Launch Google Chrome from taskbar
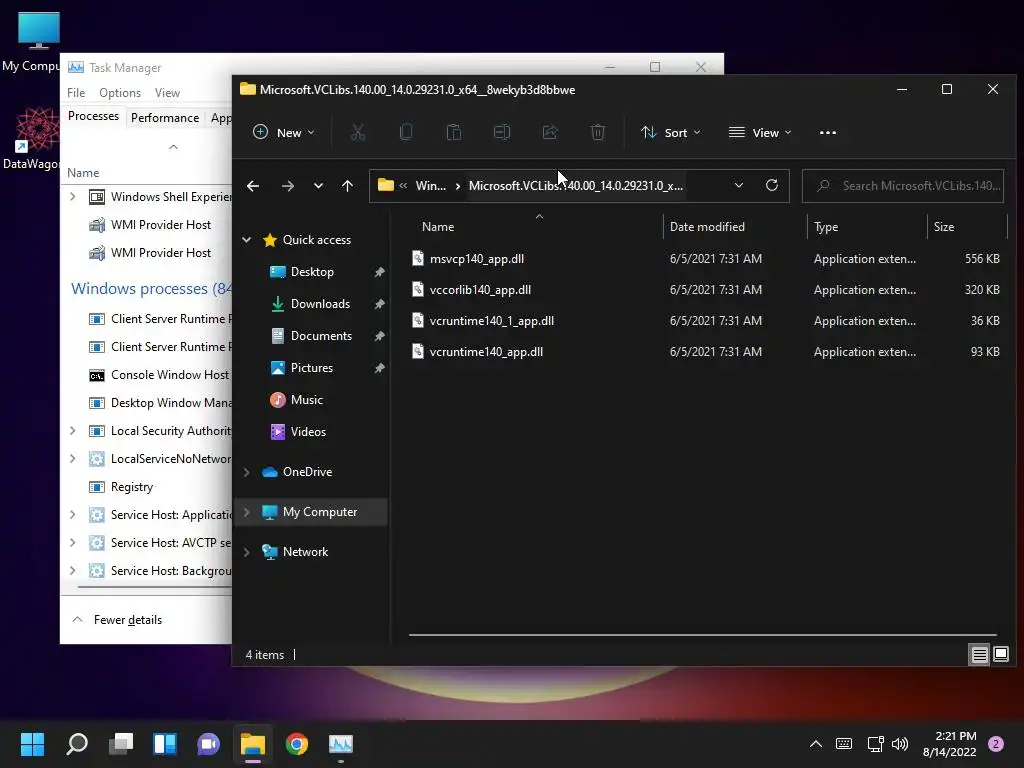Image resolution: width=1024 pixels, height=768 pixels. (296, 744)
